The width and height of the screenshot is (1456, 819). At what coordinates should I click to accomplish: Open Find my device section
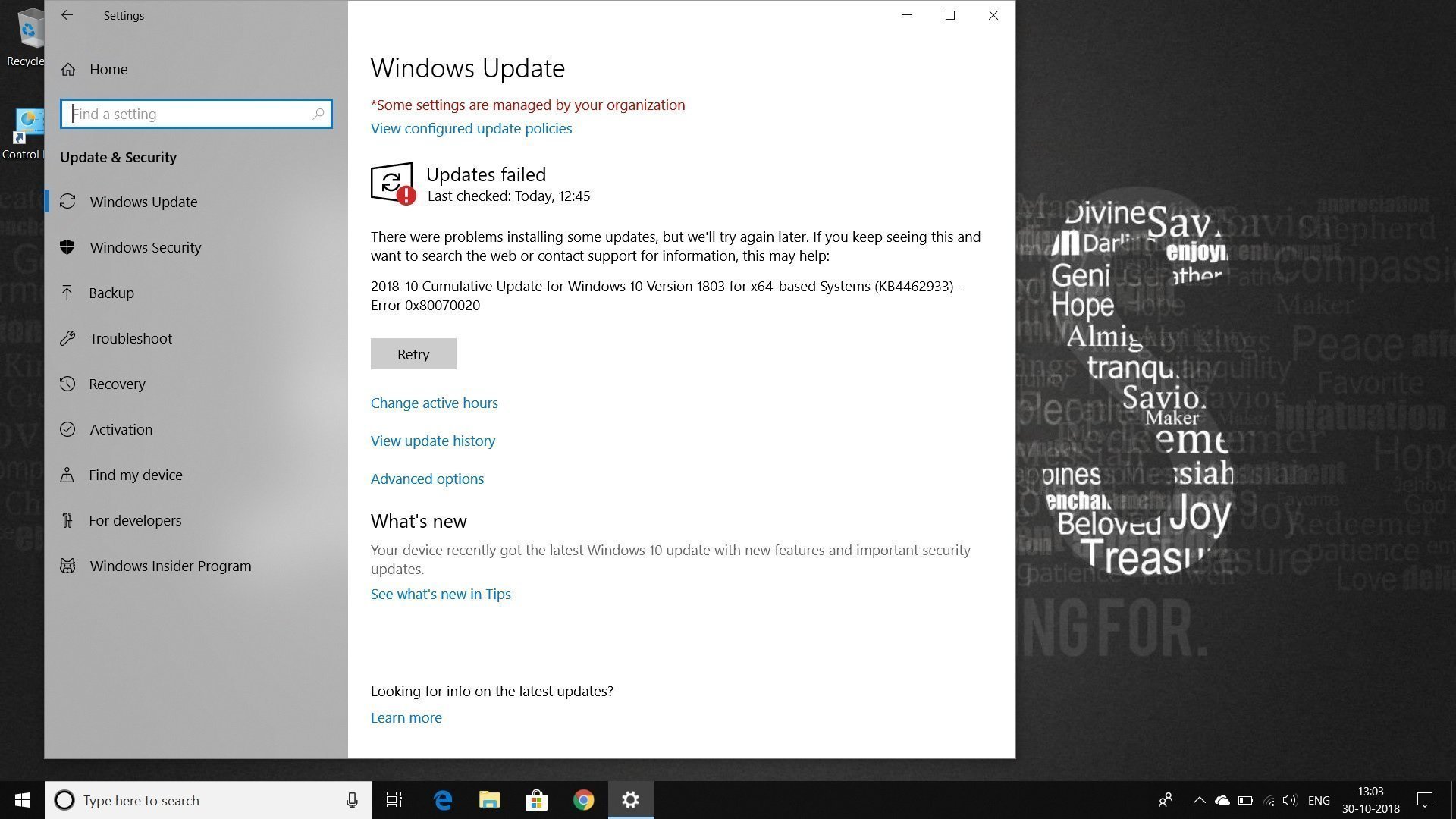(x=196, y=475)
